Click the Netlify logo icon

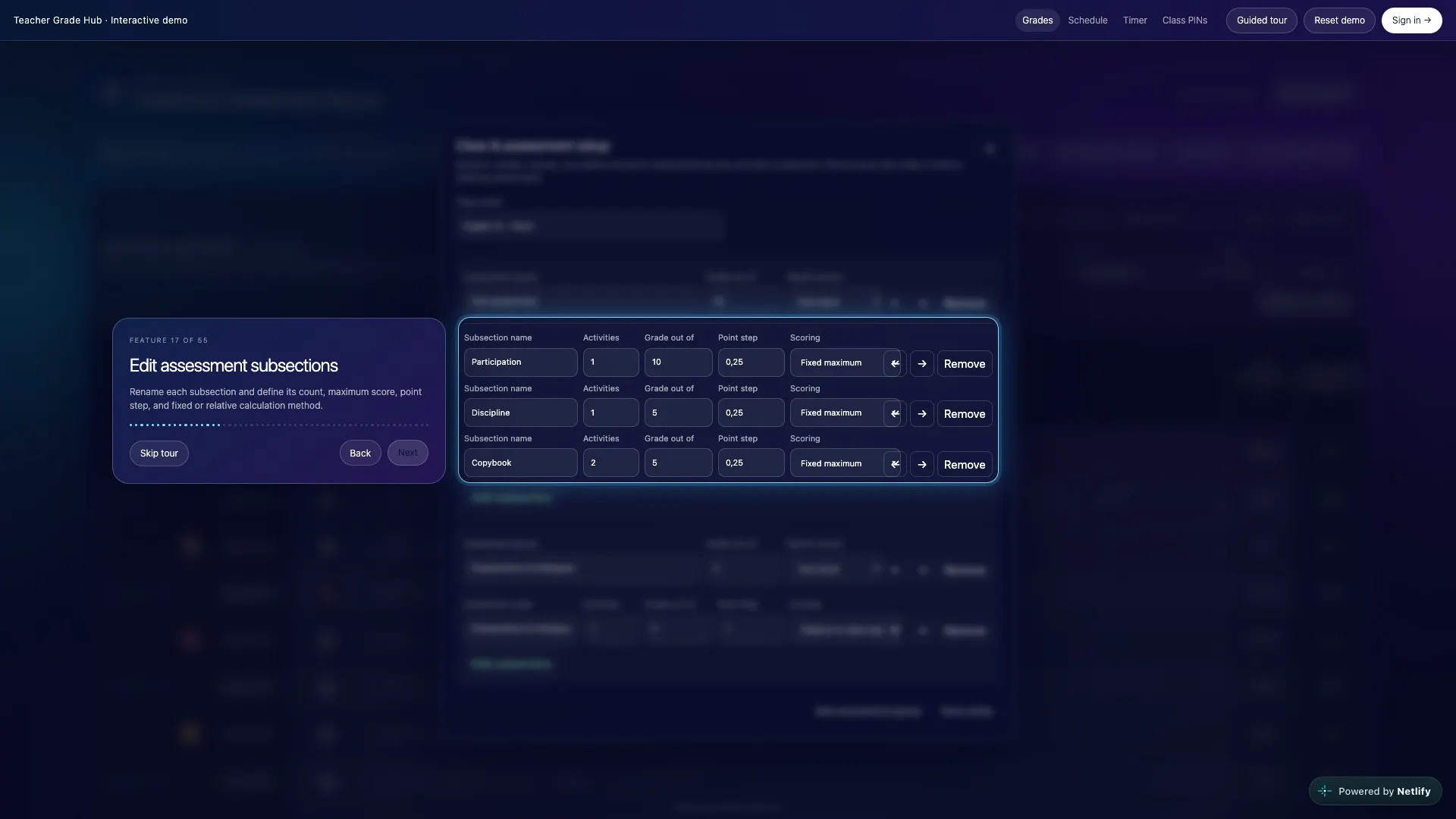click(1325, 791)
